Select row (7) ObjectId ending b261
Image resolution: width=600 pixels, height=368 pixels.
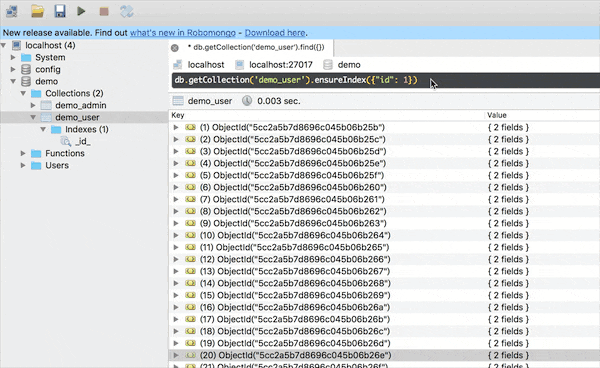pos(292,199)
